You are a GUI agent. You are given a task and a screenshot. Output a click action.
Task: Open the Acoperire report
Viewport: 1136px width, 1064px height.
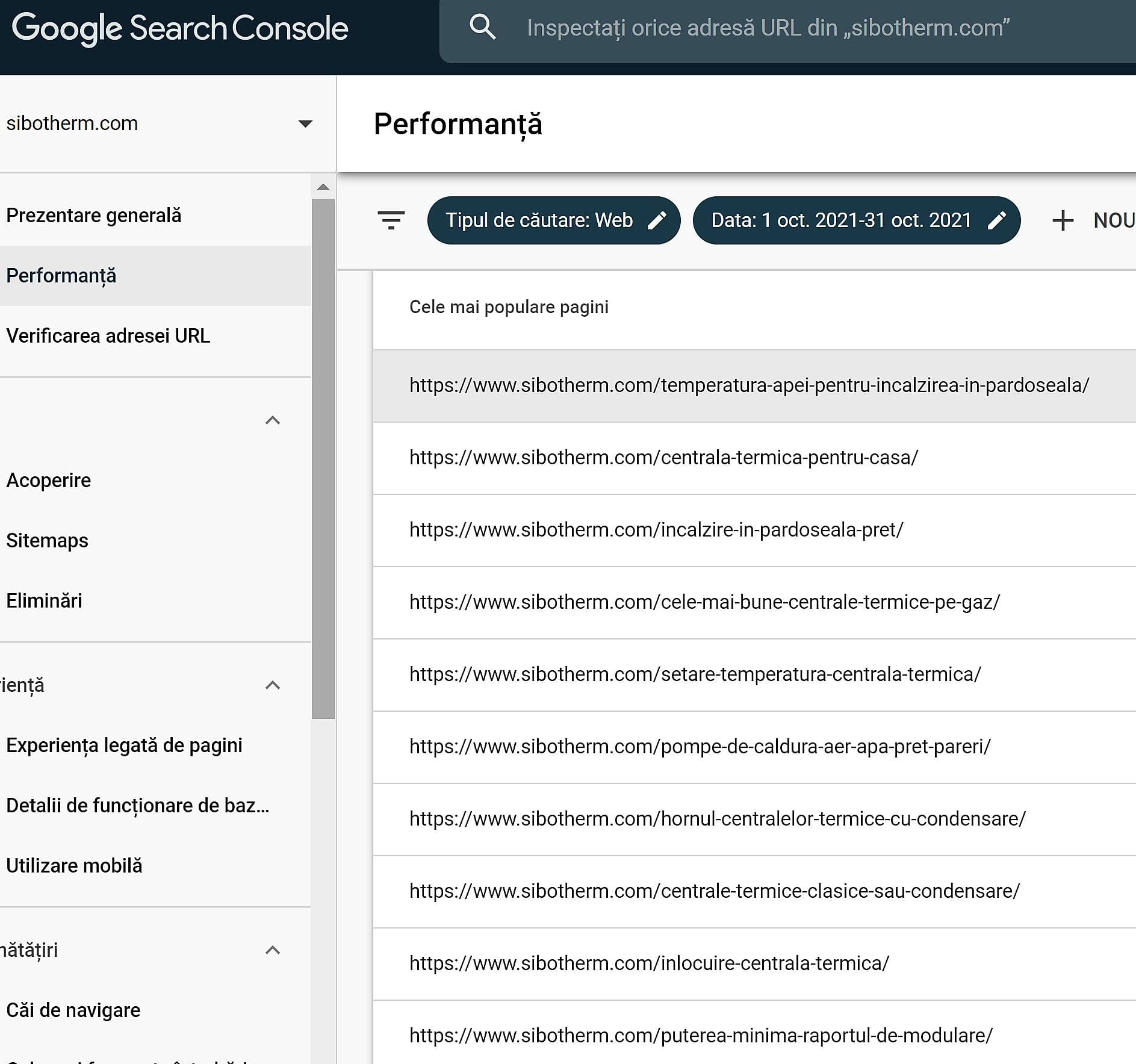tap(155, 481)
